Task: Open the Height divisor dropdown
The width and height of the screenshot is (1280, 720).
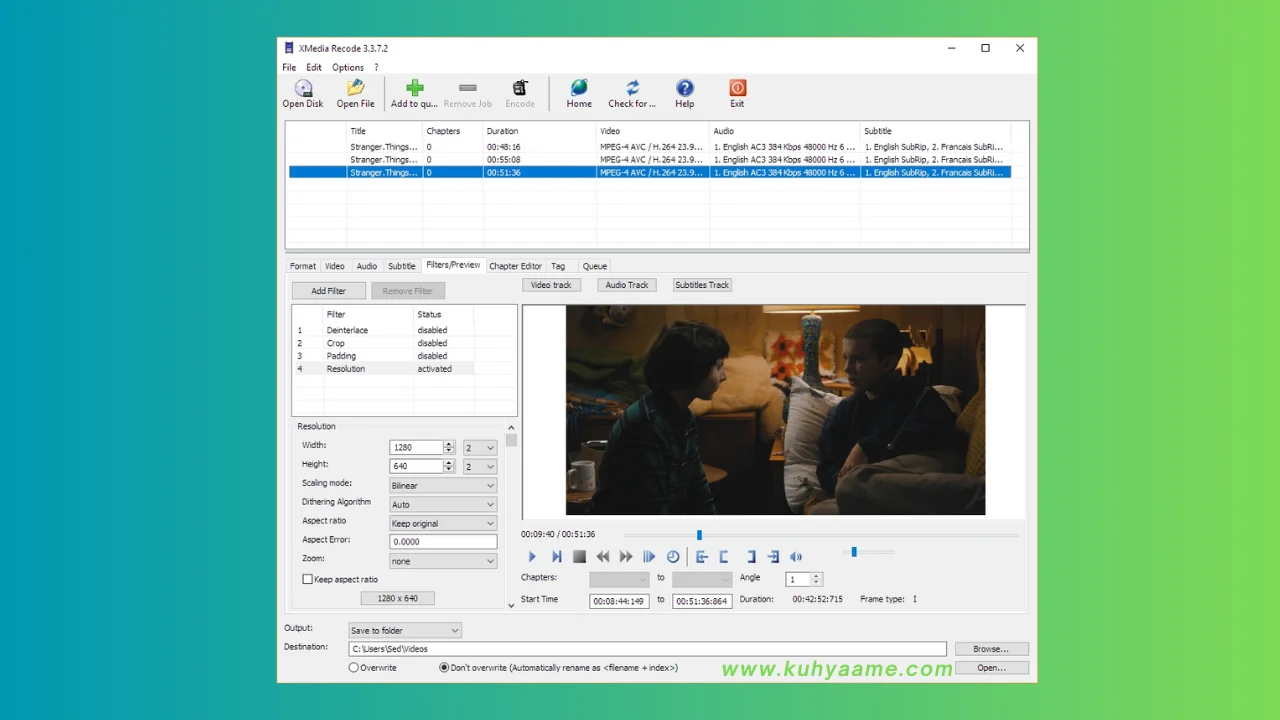Action: pos(479,467)
